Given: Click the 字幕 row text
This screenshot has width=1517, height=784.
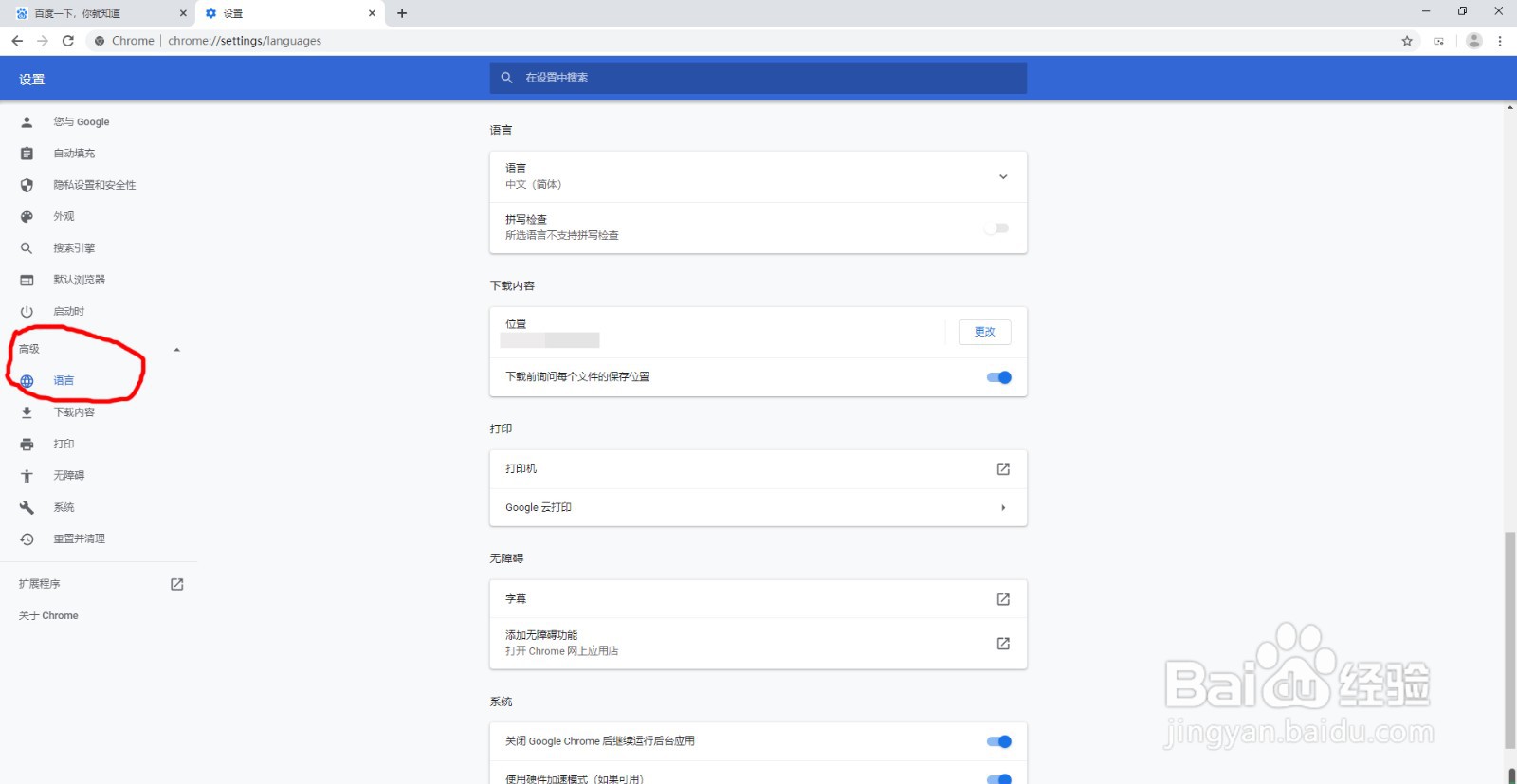Looking at the screenshot, I should tap(516, 599).
